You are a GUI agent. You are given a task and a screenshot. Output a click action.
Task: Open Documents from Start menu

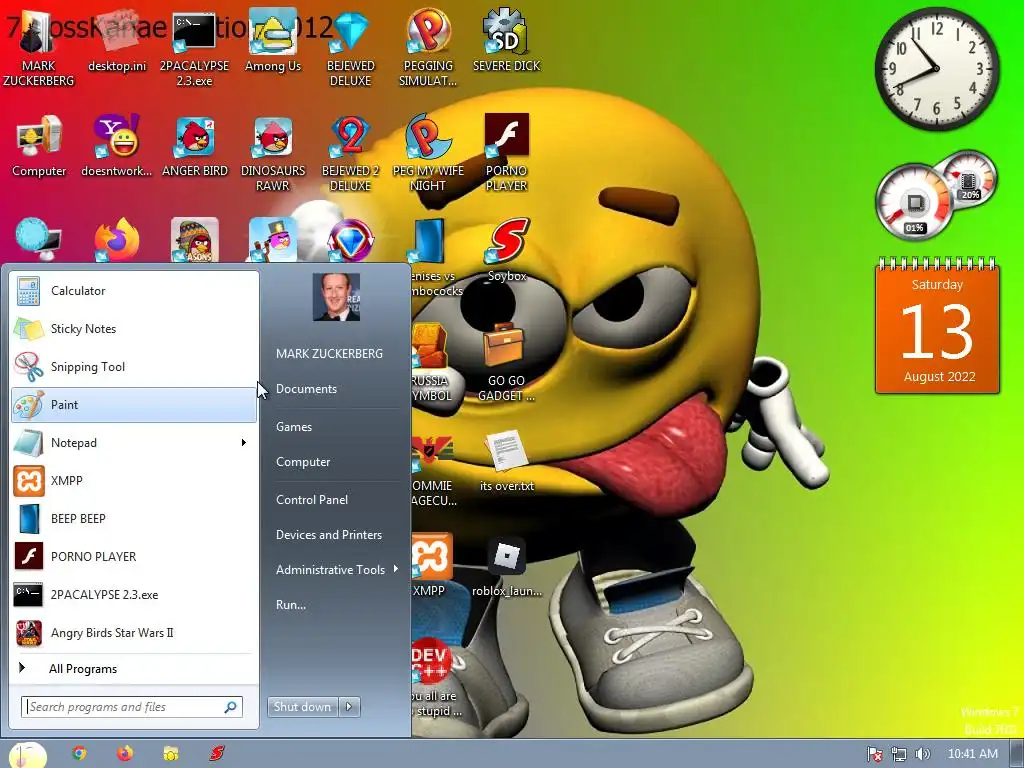[x=306, y=389]
